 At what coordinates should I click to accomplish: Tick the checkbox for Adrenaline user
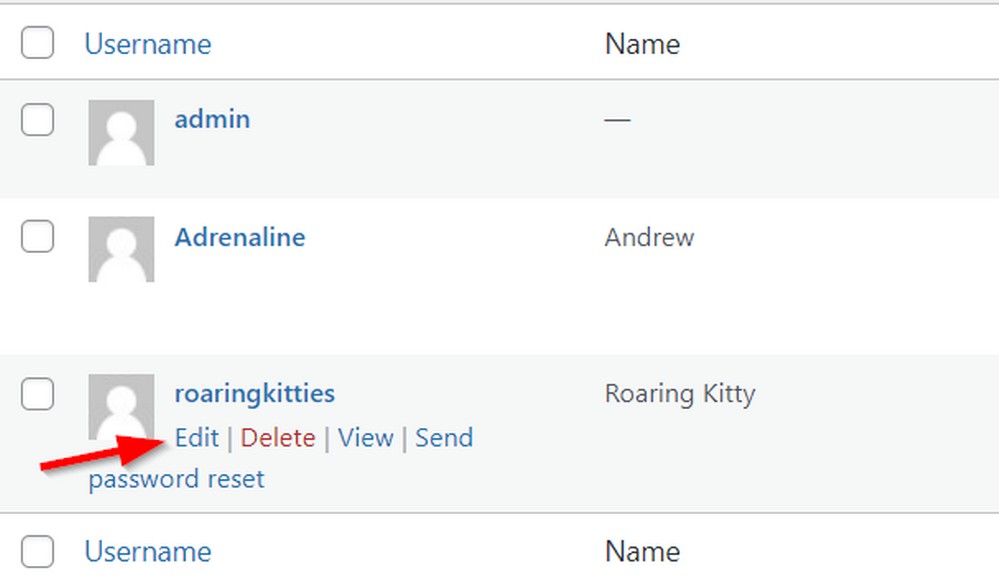pos(37,236)
